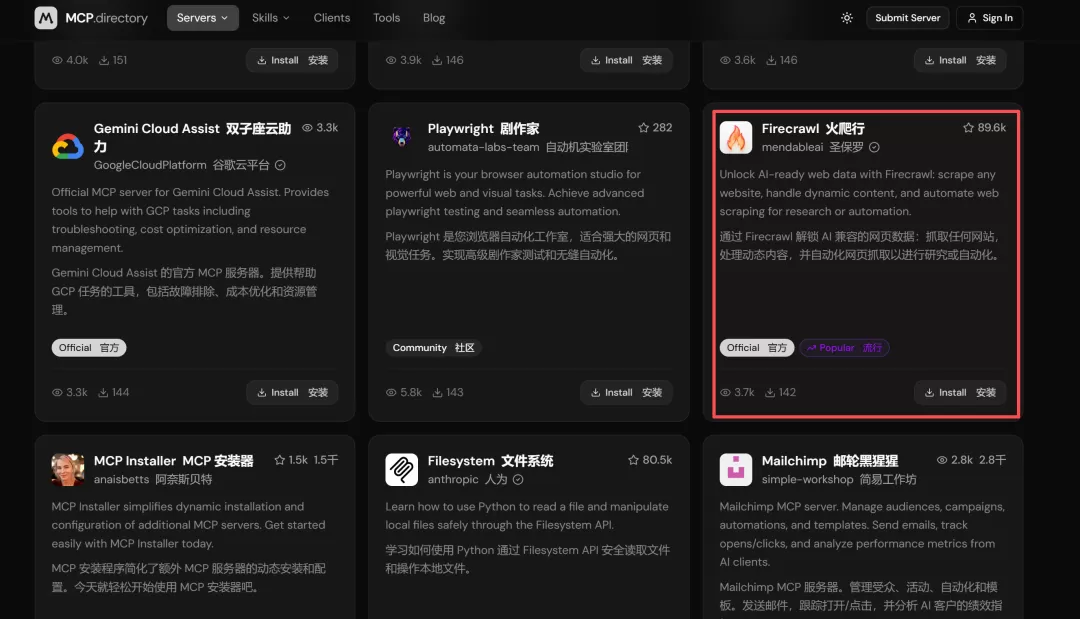The height and width of the screenshot is (619, 1080).
Task: Click the Filesystem description text
Action: [x=527, y=538]
